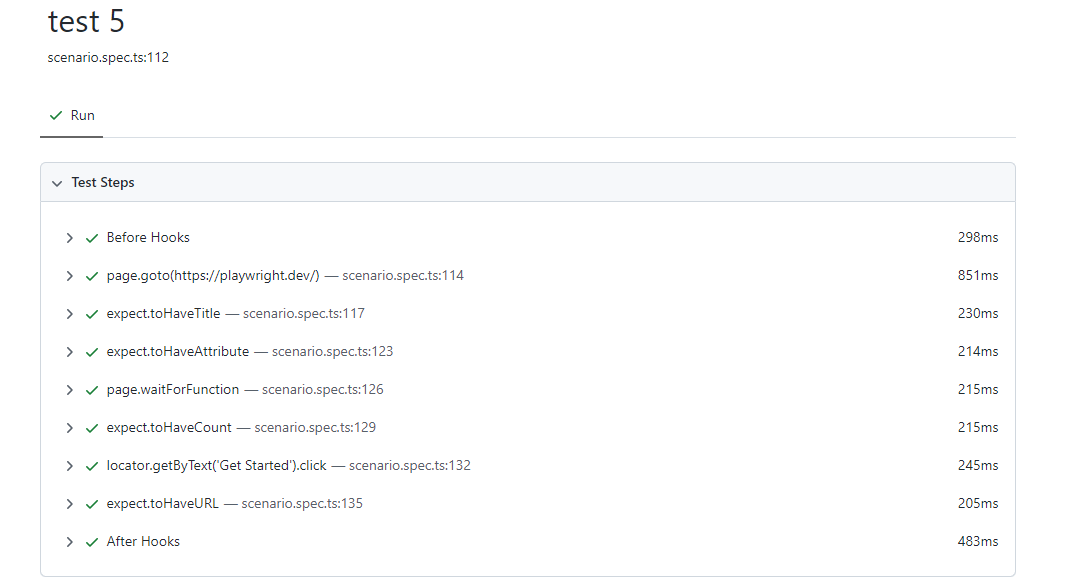Screen dimensions: 1067x588
Task: Expand the After Hooks step
Action: (69, 541)
